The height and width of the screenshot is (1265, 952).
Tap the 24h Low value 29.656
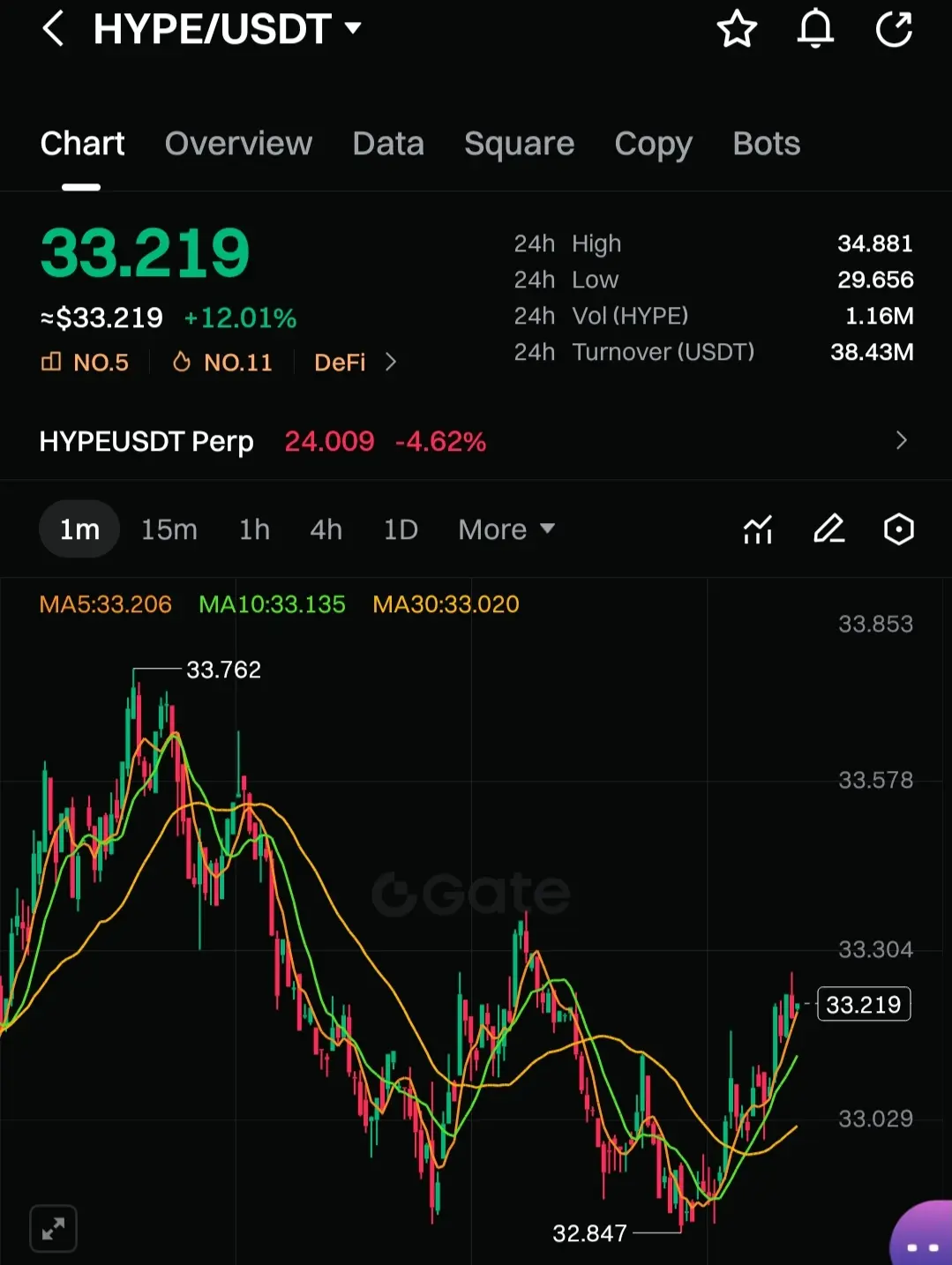(875, 280)
